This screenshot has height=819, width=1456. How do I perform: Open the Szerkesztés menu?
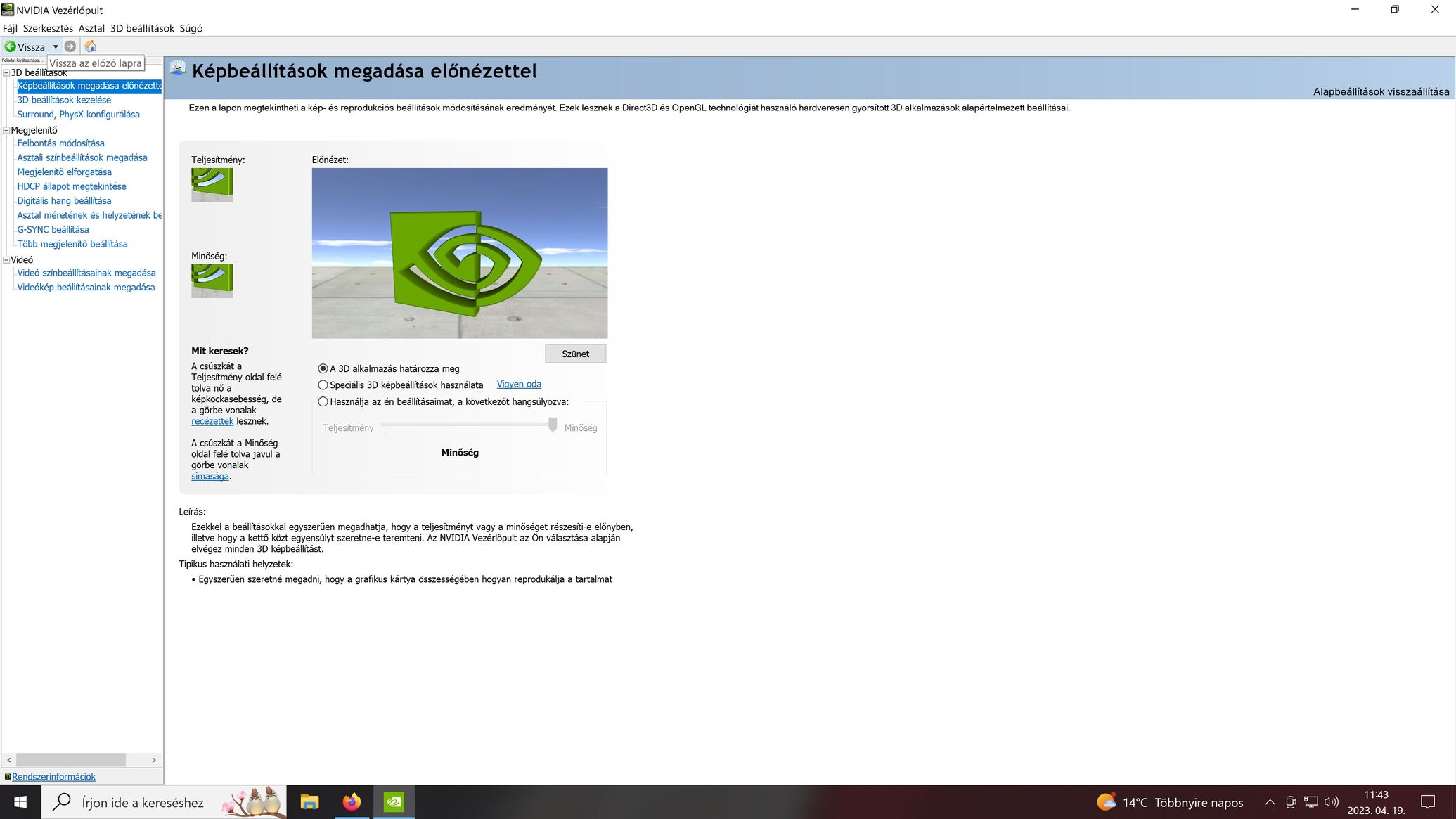(48, 28)
